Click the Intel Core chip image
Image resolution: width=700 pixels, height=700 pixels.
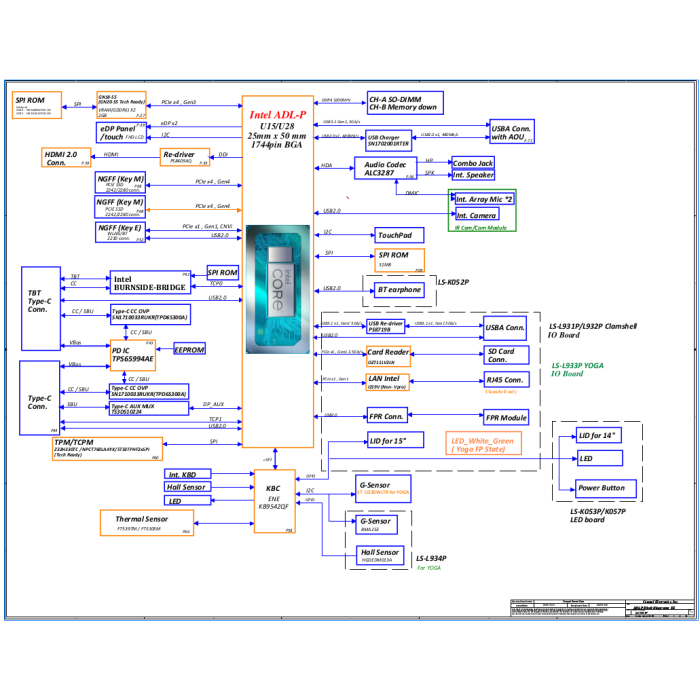coord(278,289)
